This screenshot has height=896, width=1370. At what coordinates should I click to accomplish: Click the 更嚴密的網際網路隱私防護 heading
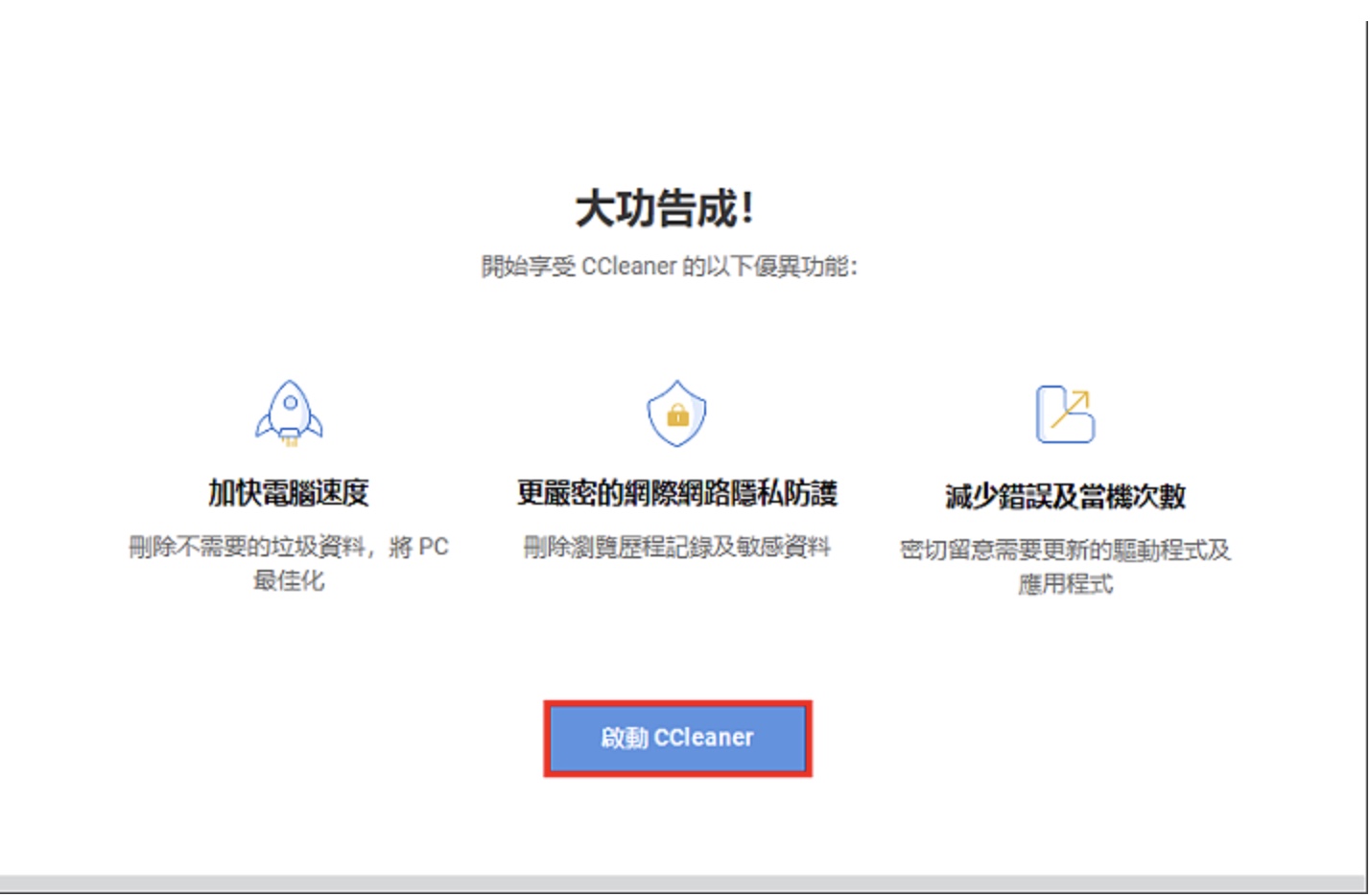click(677, 493)
